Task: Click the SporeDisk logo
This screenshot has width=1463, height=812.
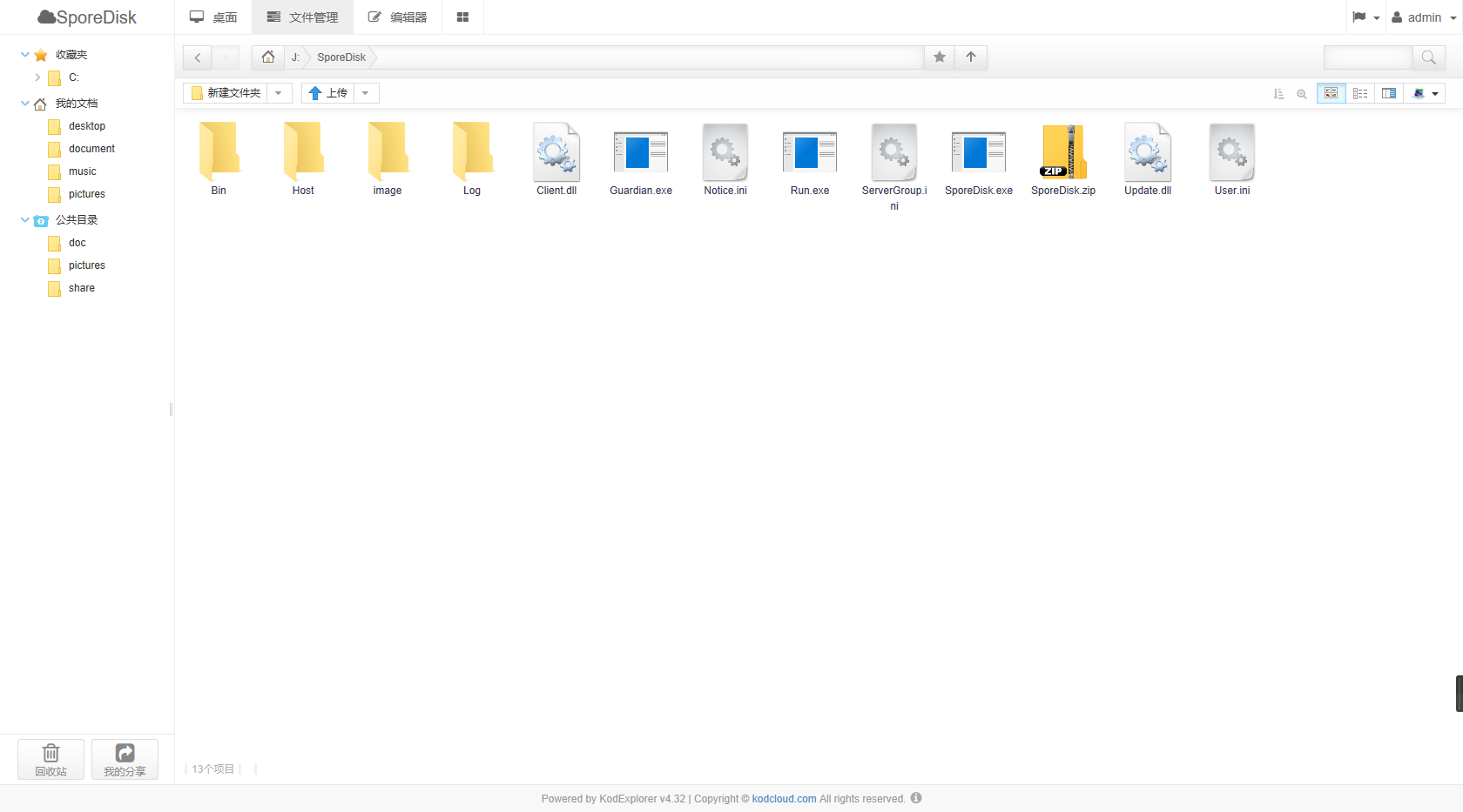Action: 87,17
